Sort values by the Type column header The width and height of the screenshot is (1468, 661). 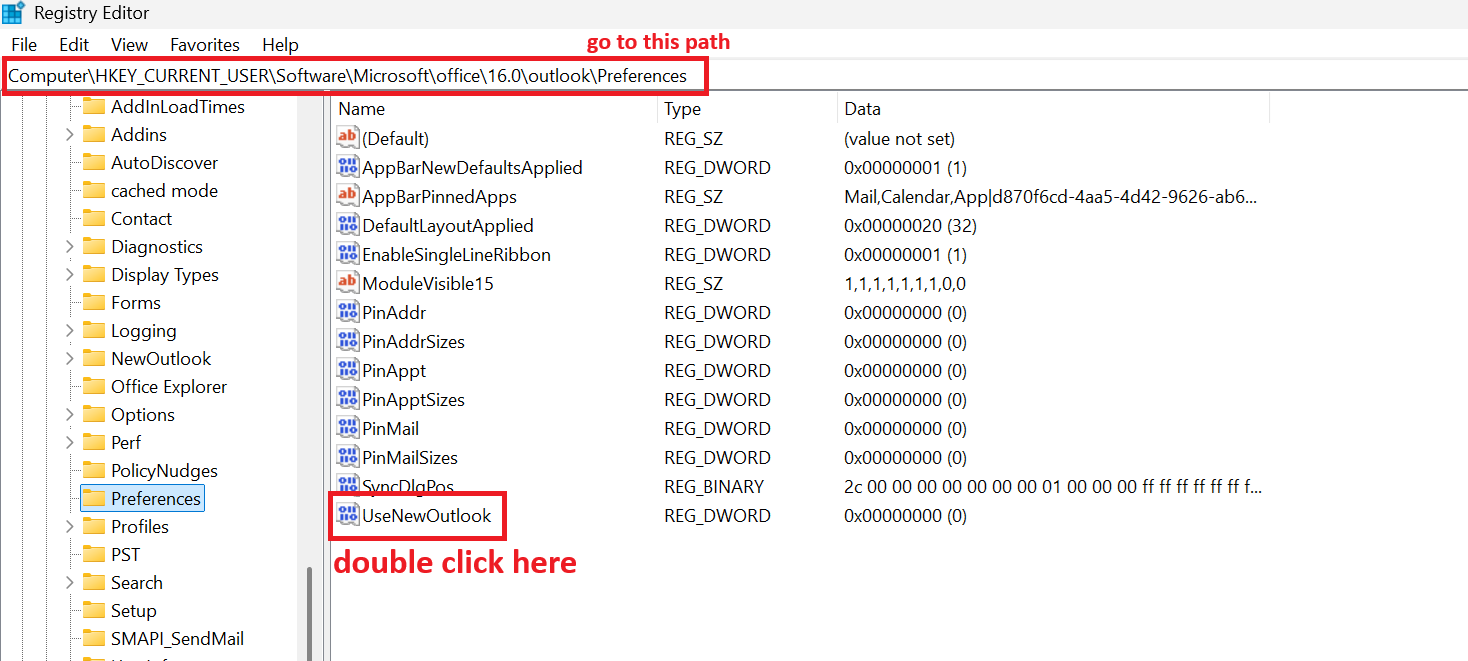[x=747, y=108]
